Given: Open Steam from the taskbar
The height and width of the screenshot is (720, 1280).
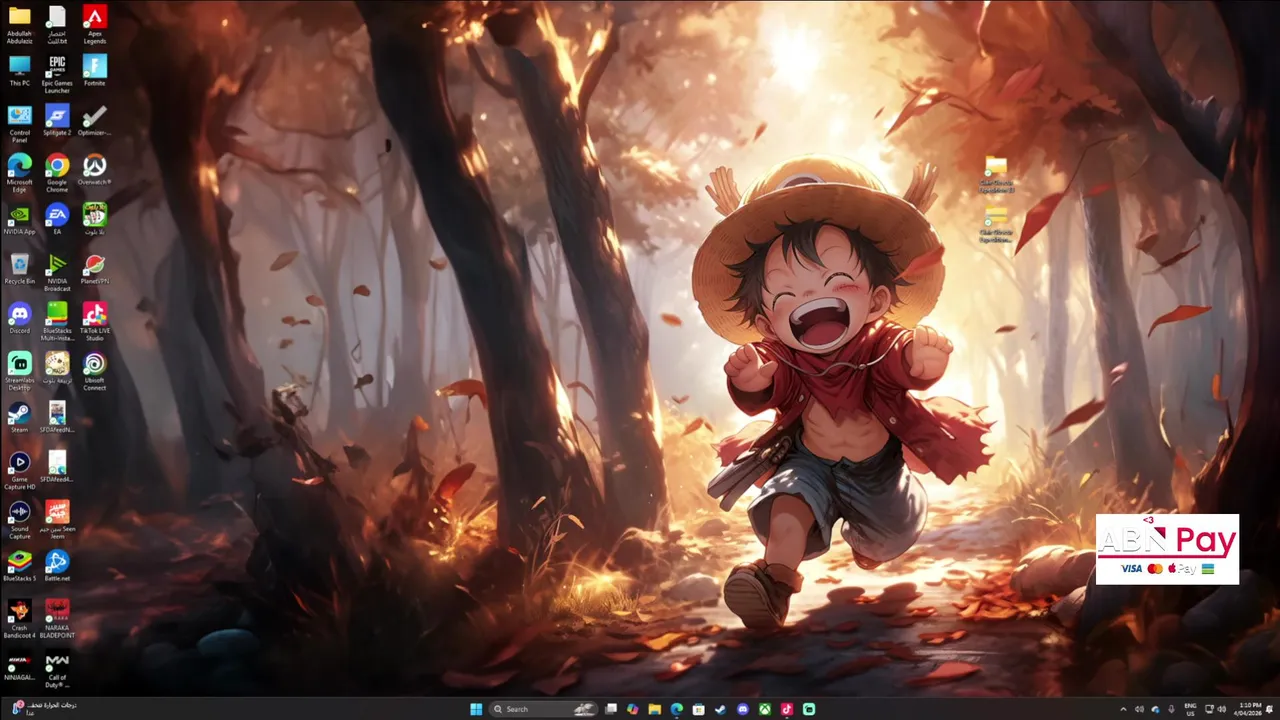Looking at the screenshot, I should tap(720, 709).
